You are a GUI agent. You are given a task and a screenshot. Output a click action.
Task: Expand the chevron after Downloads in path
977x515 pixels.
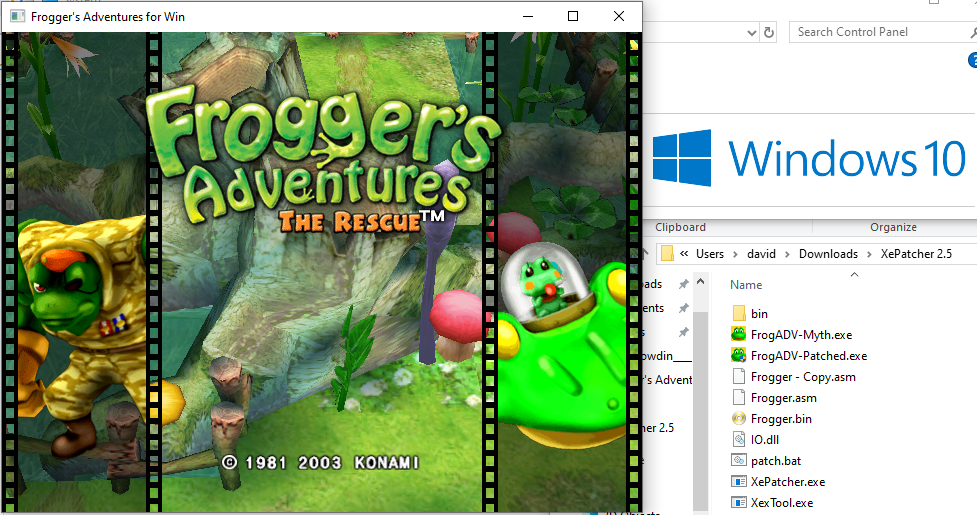869,254
